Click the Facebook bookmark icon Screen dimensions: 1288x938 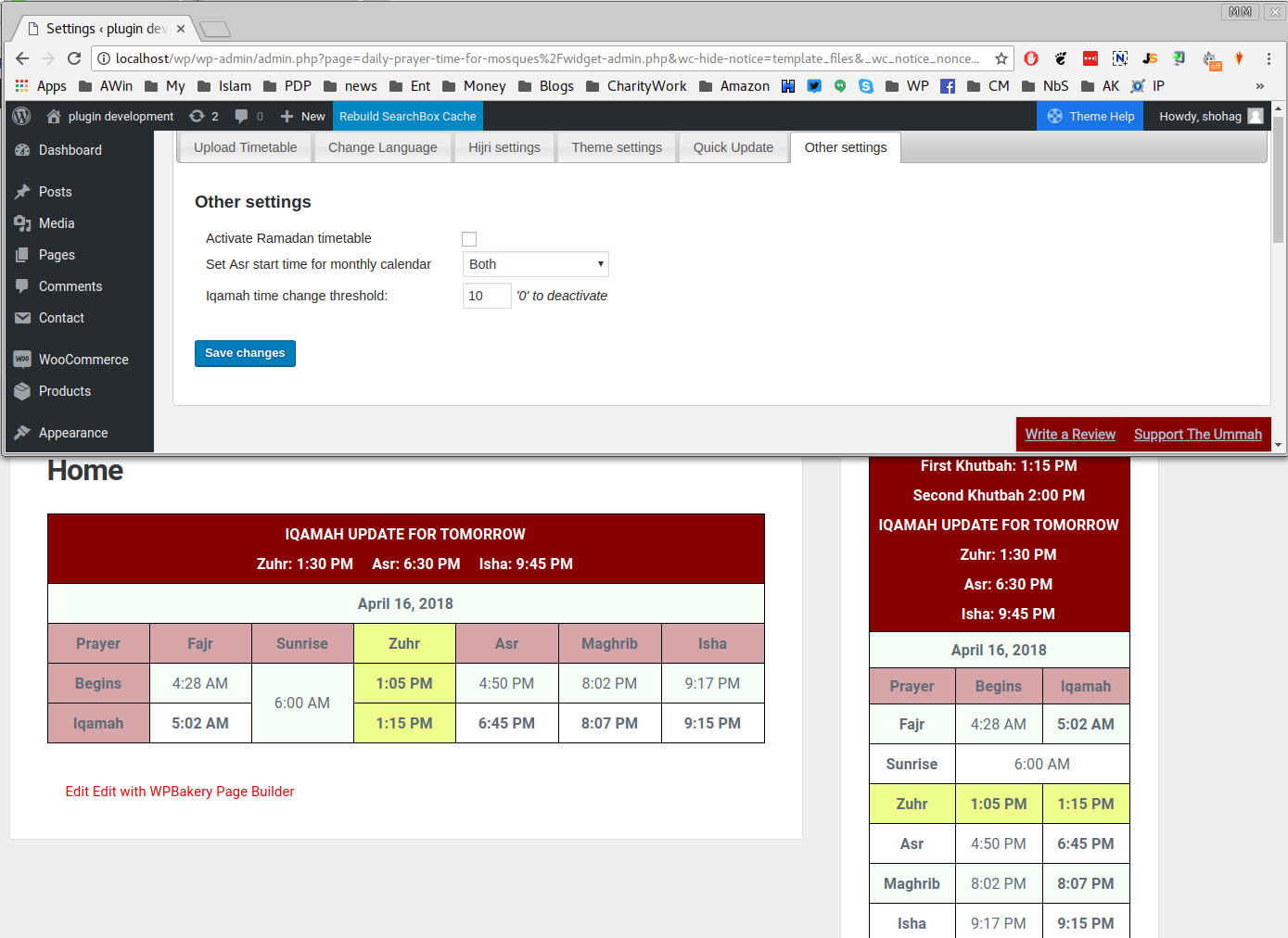point(948,86)
